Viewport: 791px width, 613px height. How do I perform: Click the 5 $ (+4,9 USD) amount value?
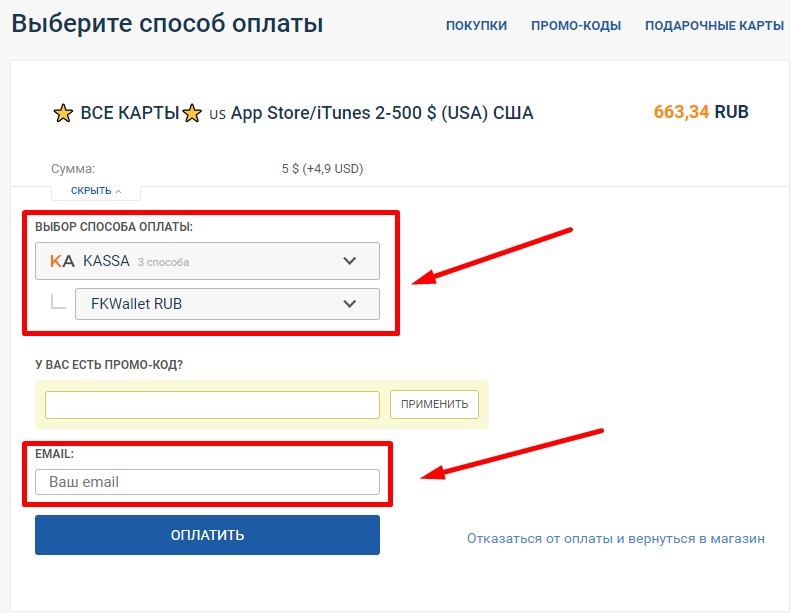click(x=322, y=169)
